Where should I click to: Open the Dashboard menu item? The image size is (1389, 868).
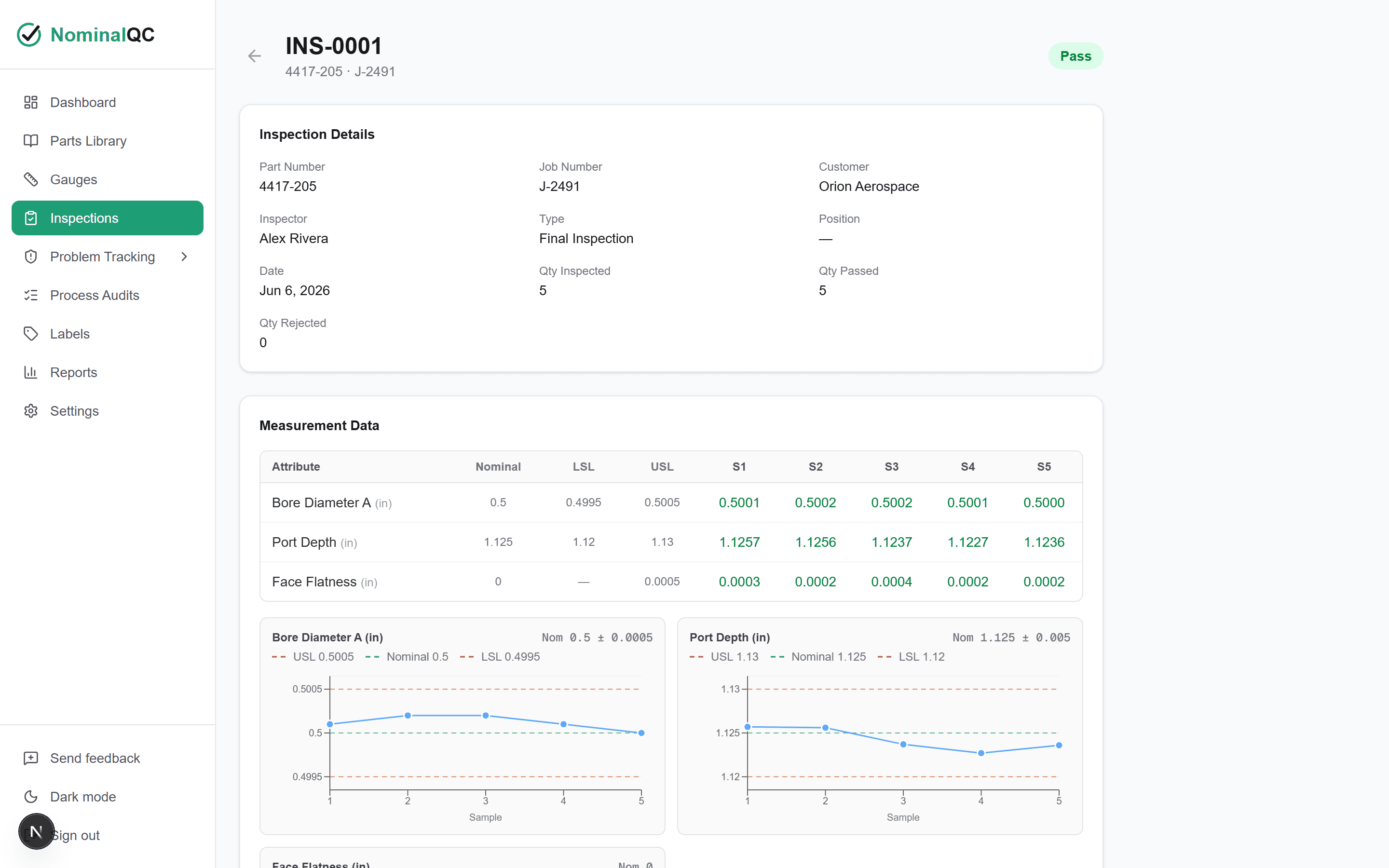(108, 102)
